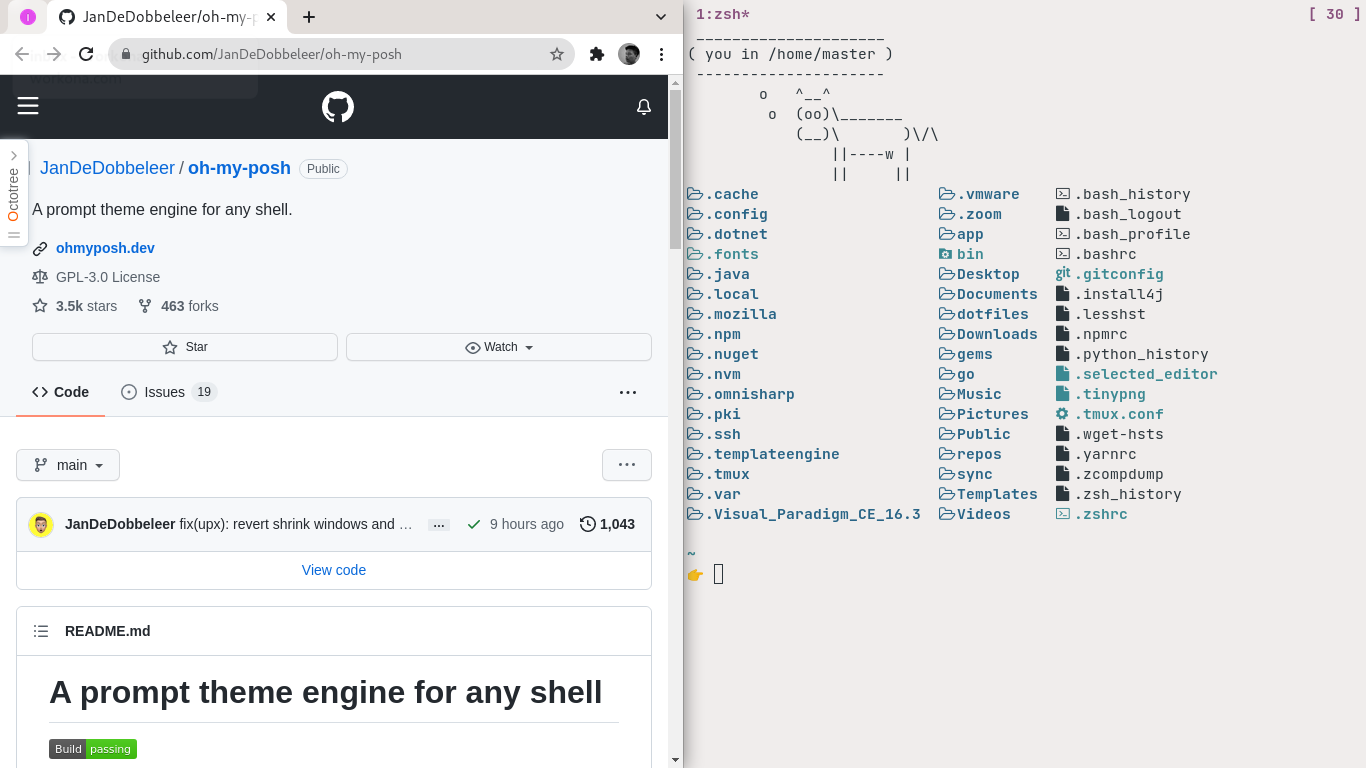Open more repository tabs ellipsis
This screenshot has height=768, width=1366.
pos(628,392)
